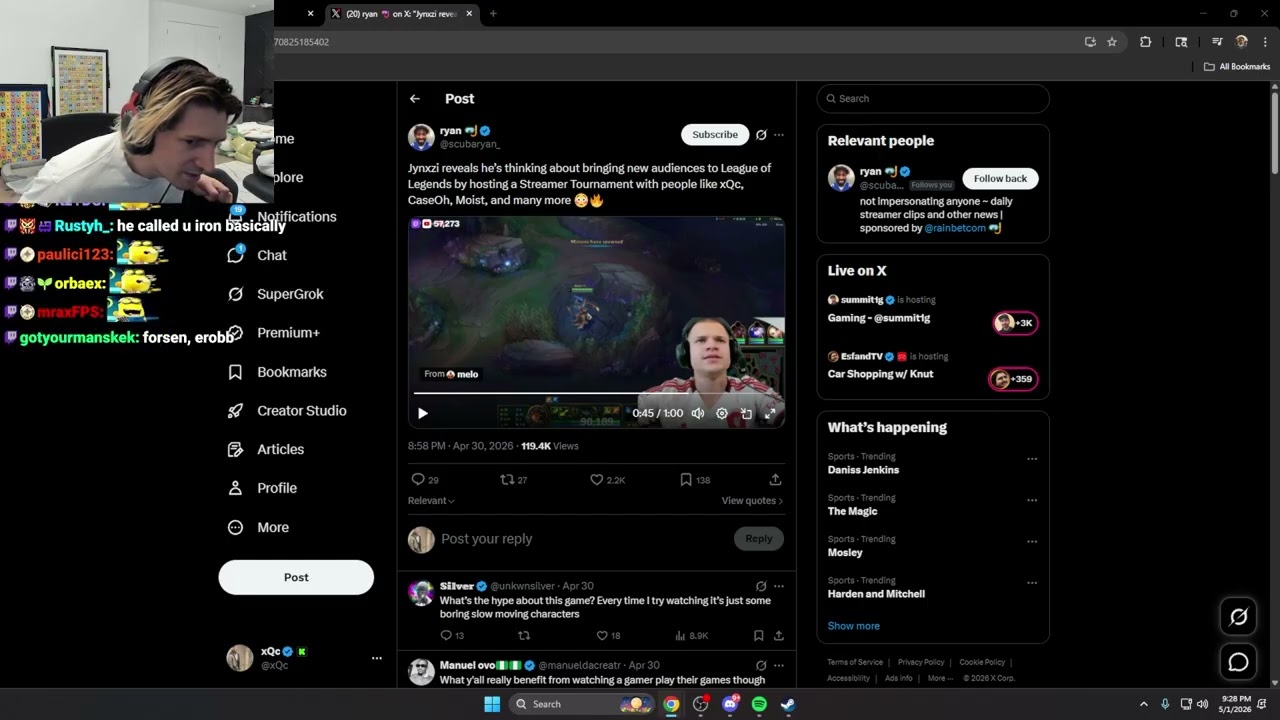Open options for Harden and Mitchell trend
This screenshot has height=720, width=1280.
click(x=1032, y=583)
